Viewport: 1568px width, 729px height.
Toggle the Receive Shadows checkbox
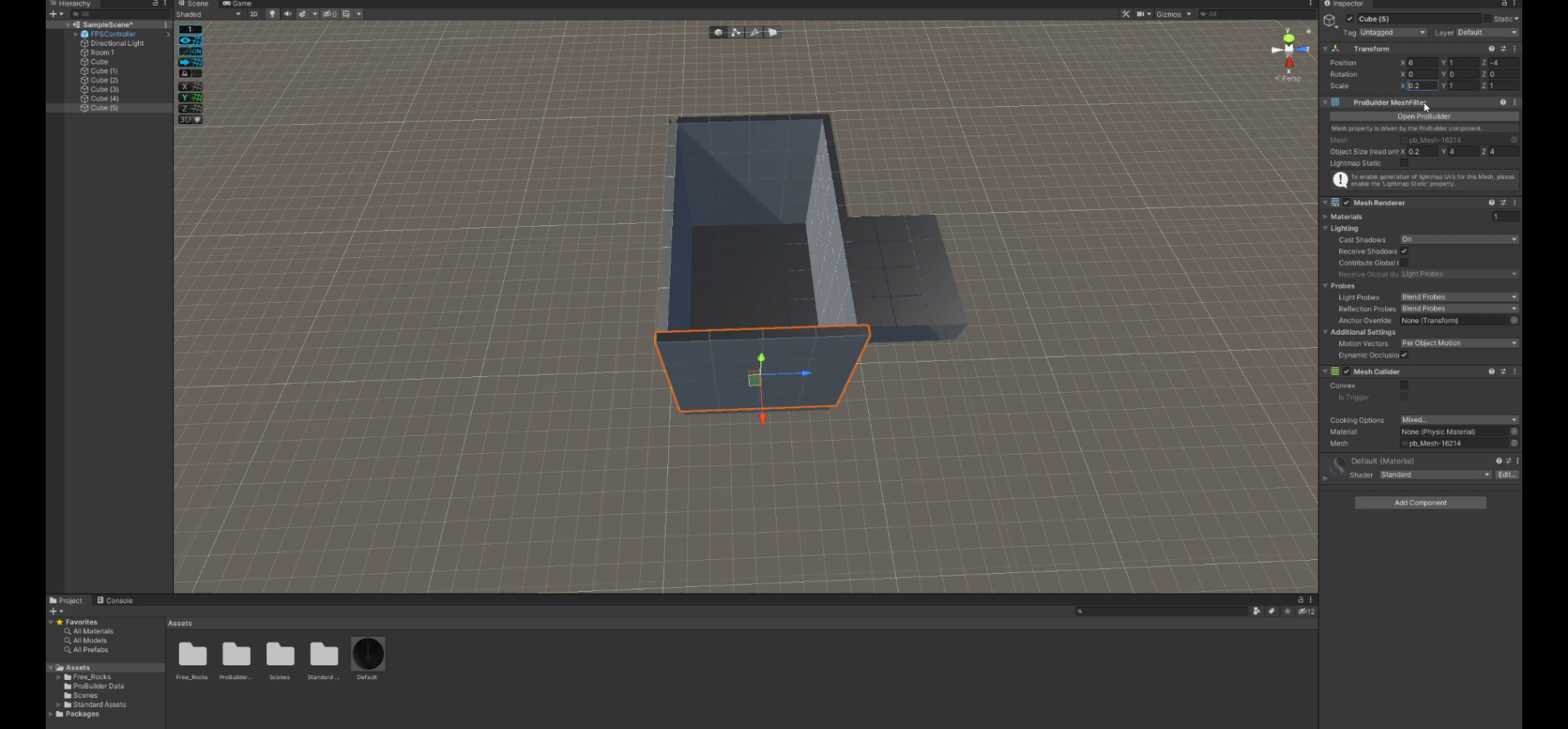[1404, 251]
